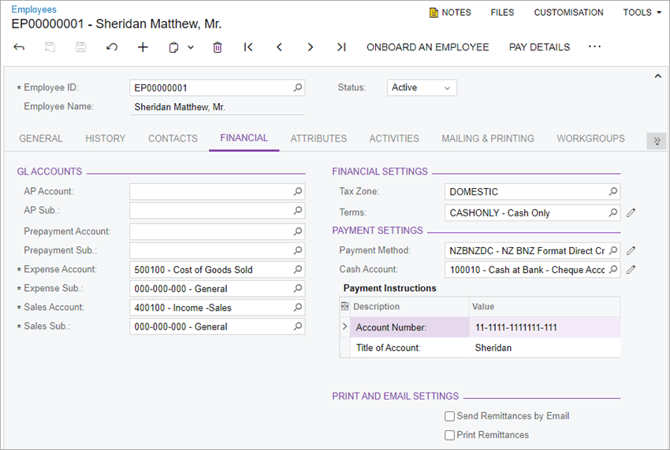Screen dimensions: 670x450
Task: Click the Pay Details button
Action: pos(539,47)
